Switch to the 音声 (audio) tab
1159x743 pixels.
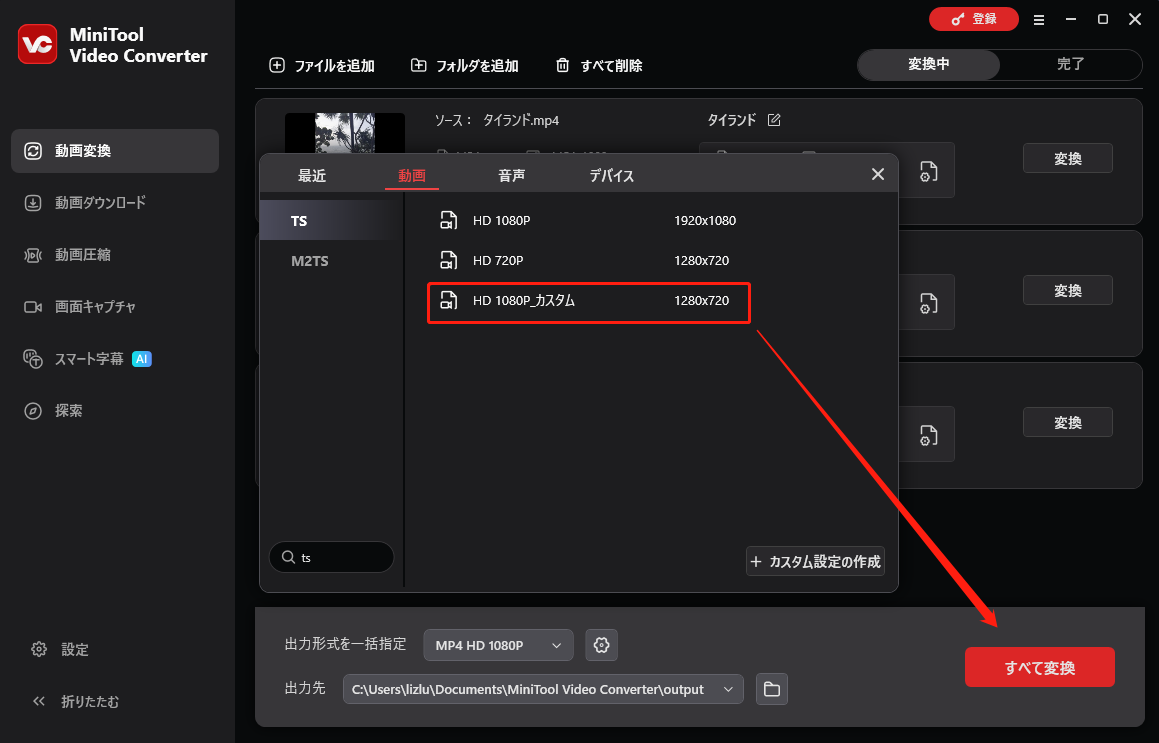[511, 175]
